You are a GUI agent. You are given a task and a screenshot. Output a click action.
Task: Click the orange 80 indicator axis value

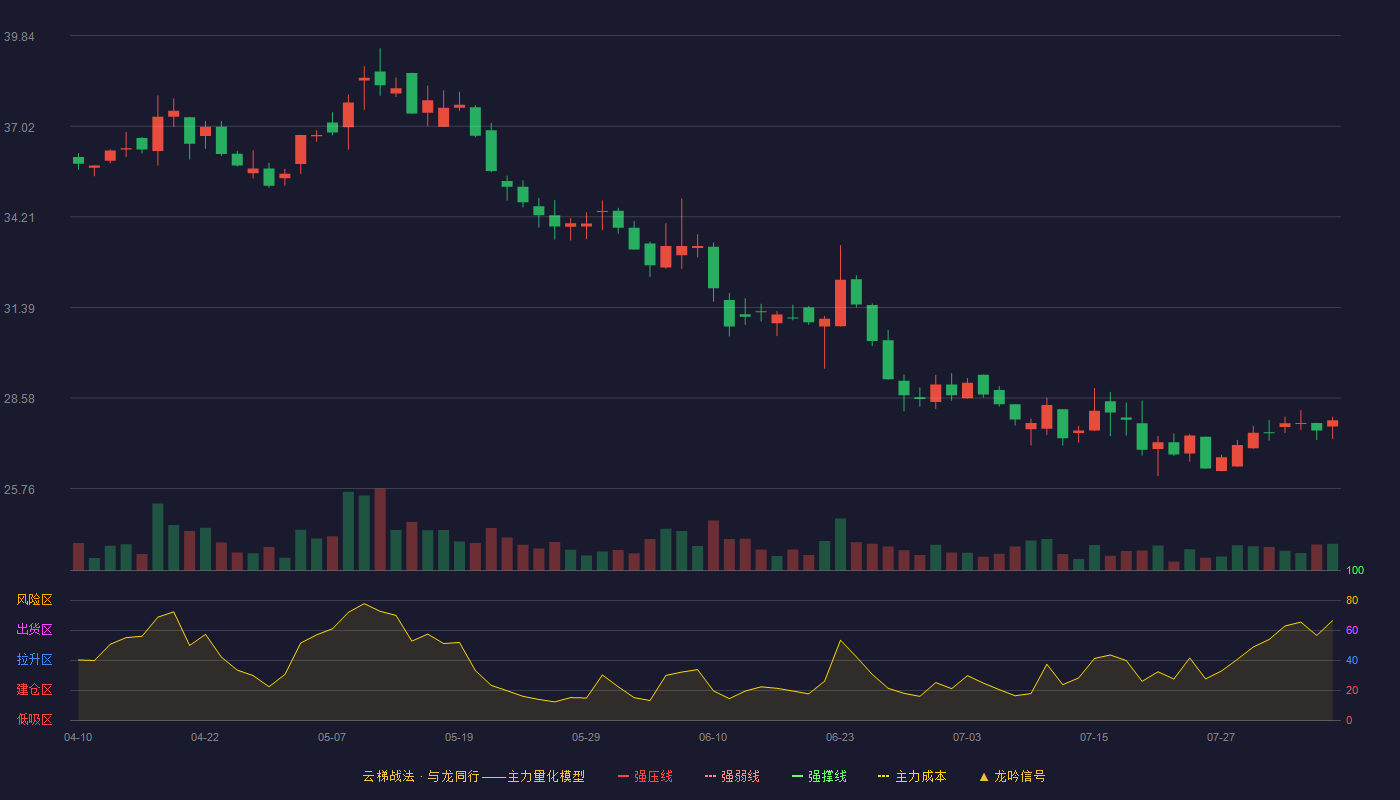tap(1352, 600)
